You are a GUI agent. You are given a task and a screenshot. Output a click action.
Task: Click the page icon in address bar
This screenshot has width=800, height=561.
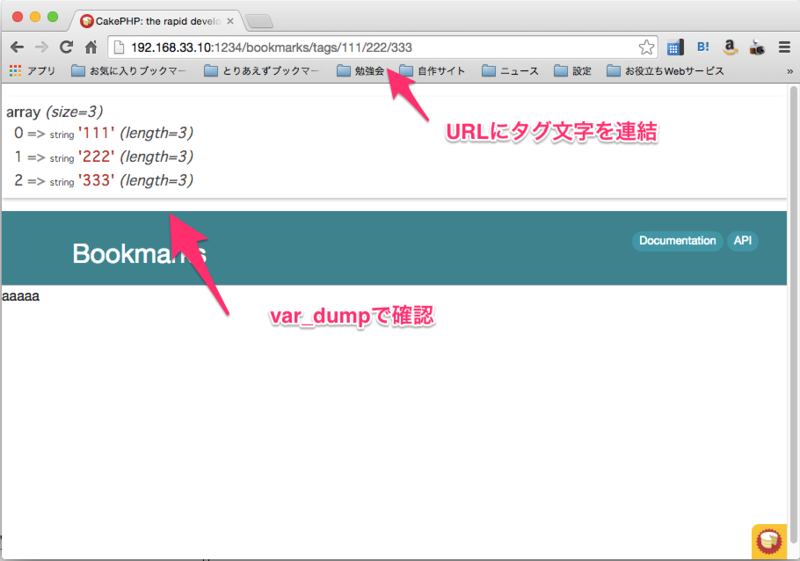pos(119,47)
